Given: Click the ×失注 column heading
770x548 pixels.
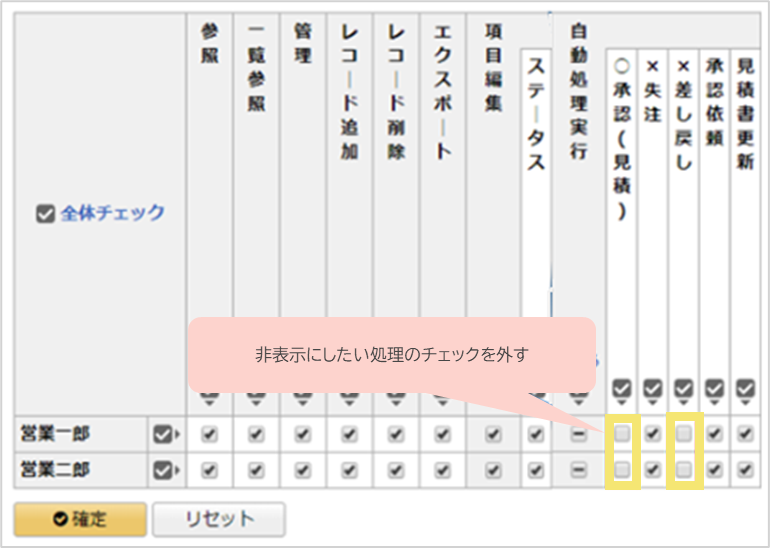Looking at the screenshot, I should click(652, 91).
